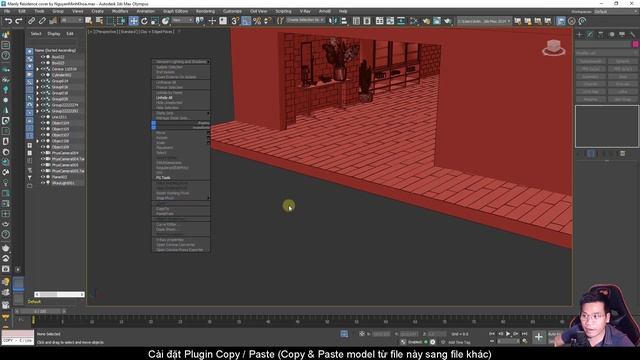The image size is (640, 360).
Task: Toggle the Spinner Snap button
Action: pos(268,21)
